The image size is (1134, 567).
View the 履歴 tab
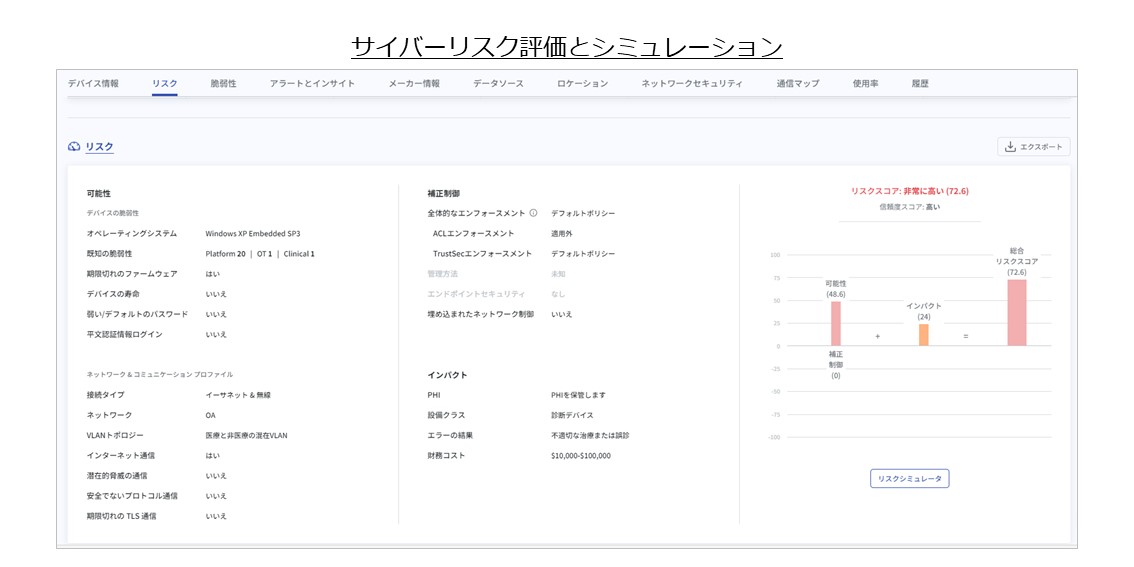pyautogui.click(x=920, y=84)
